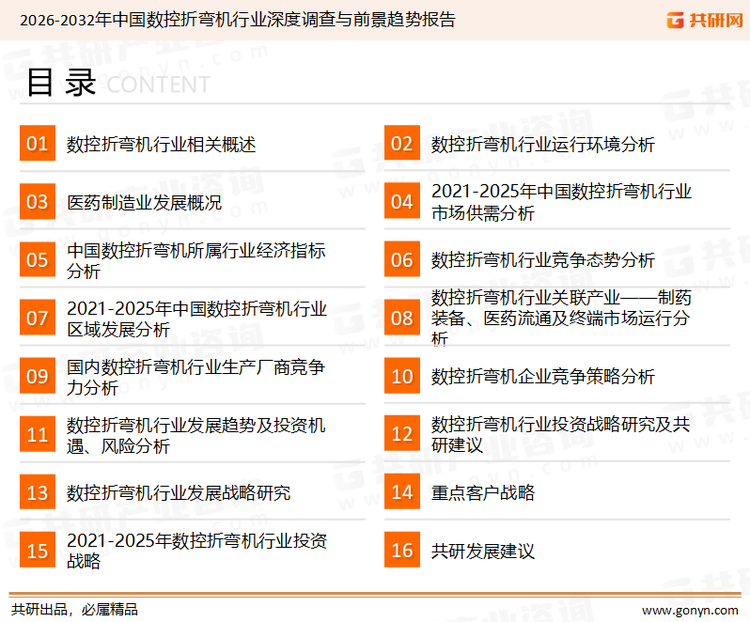Screen dimensions: 750x622
Task: Open 数控折弯机行业发展战略研究 chapter
Action: [x=178, y=492]
